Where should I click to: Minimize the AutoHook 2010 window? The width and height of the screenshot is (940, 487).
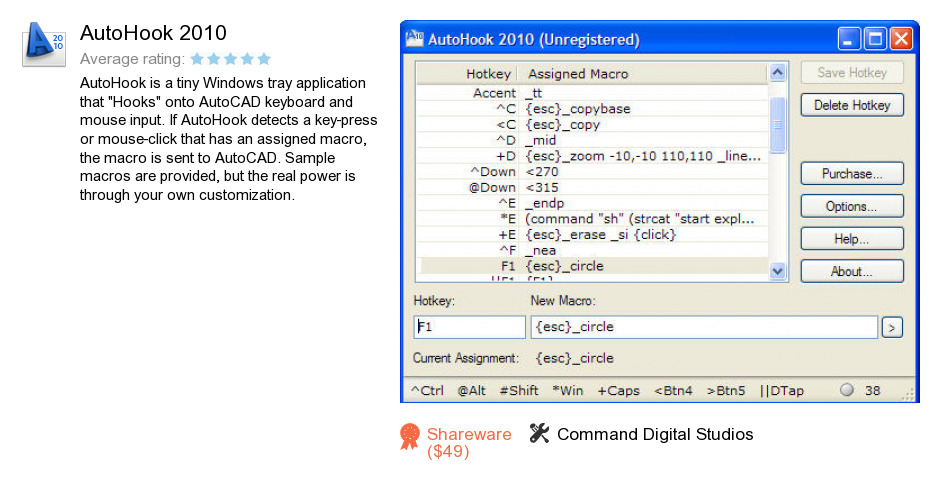[x=849, y=39]
